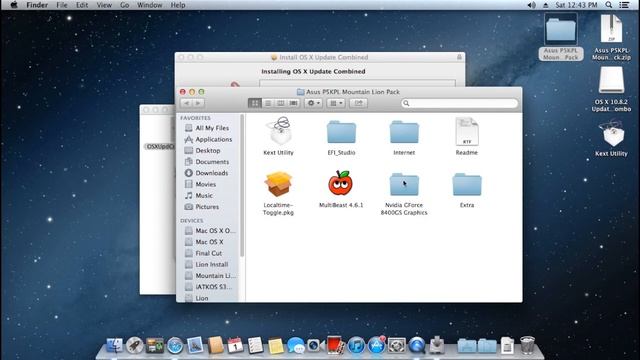
Task: Click the Share button in Finder toolbar
Action: (x=358, y=103)
